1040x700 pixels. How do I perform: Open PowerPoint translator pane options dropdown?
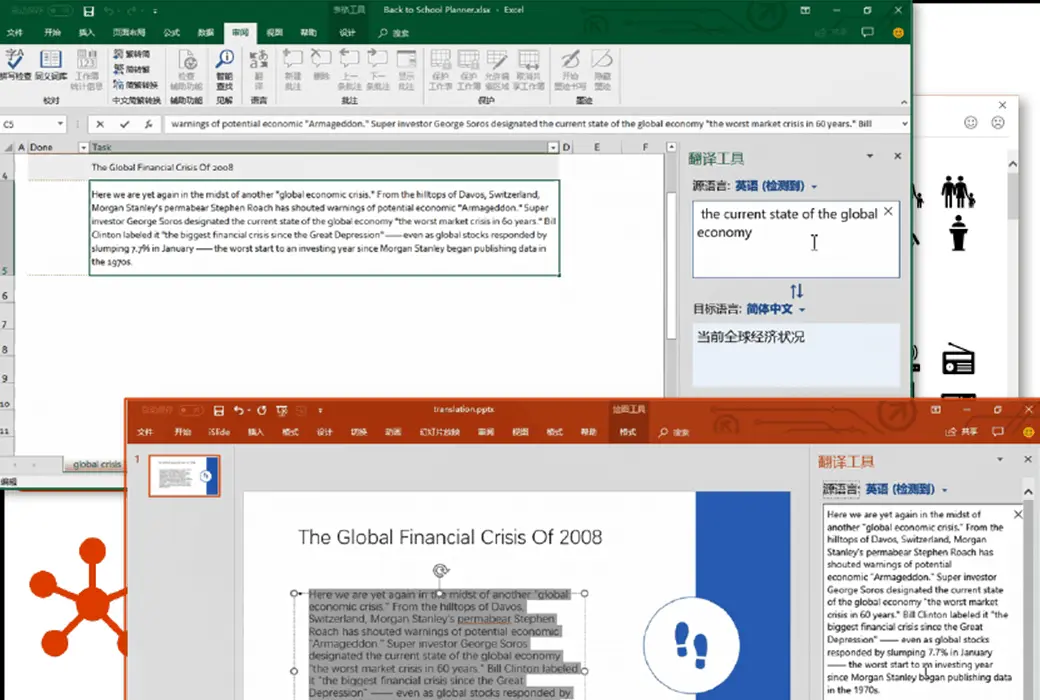click(1000, 460)
